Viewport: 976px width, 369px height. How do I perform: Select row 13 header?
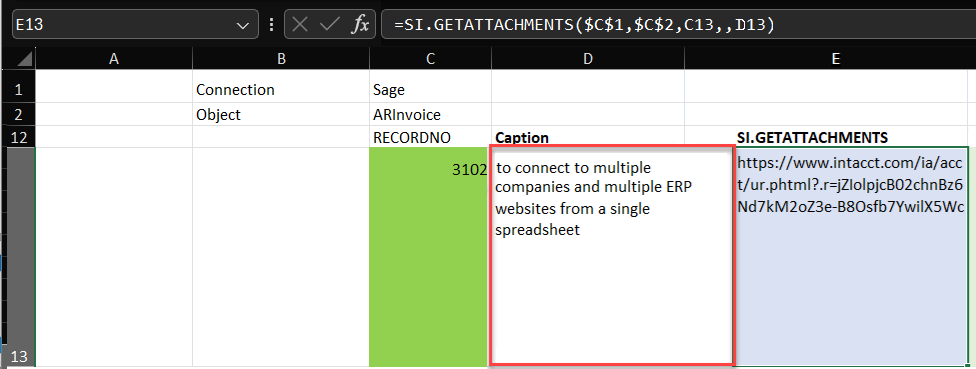(x=18, y=256)
